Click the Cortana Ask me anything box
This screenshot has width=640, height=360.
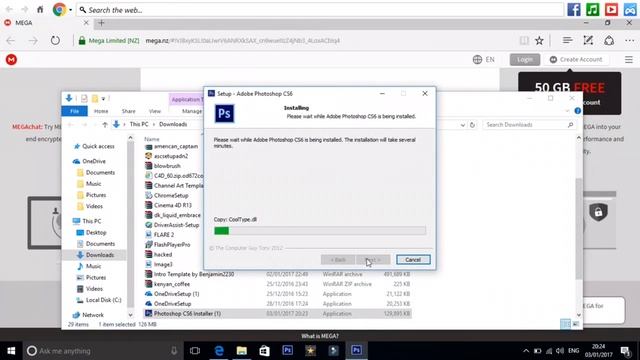102,351
